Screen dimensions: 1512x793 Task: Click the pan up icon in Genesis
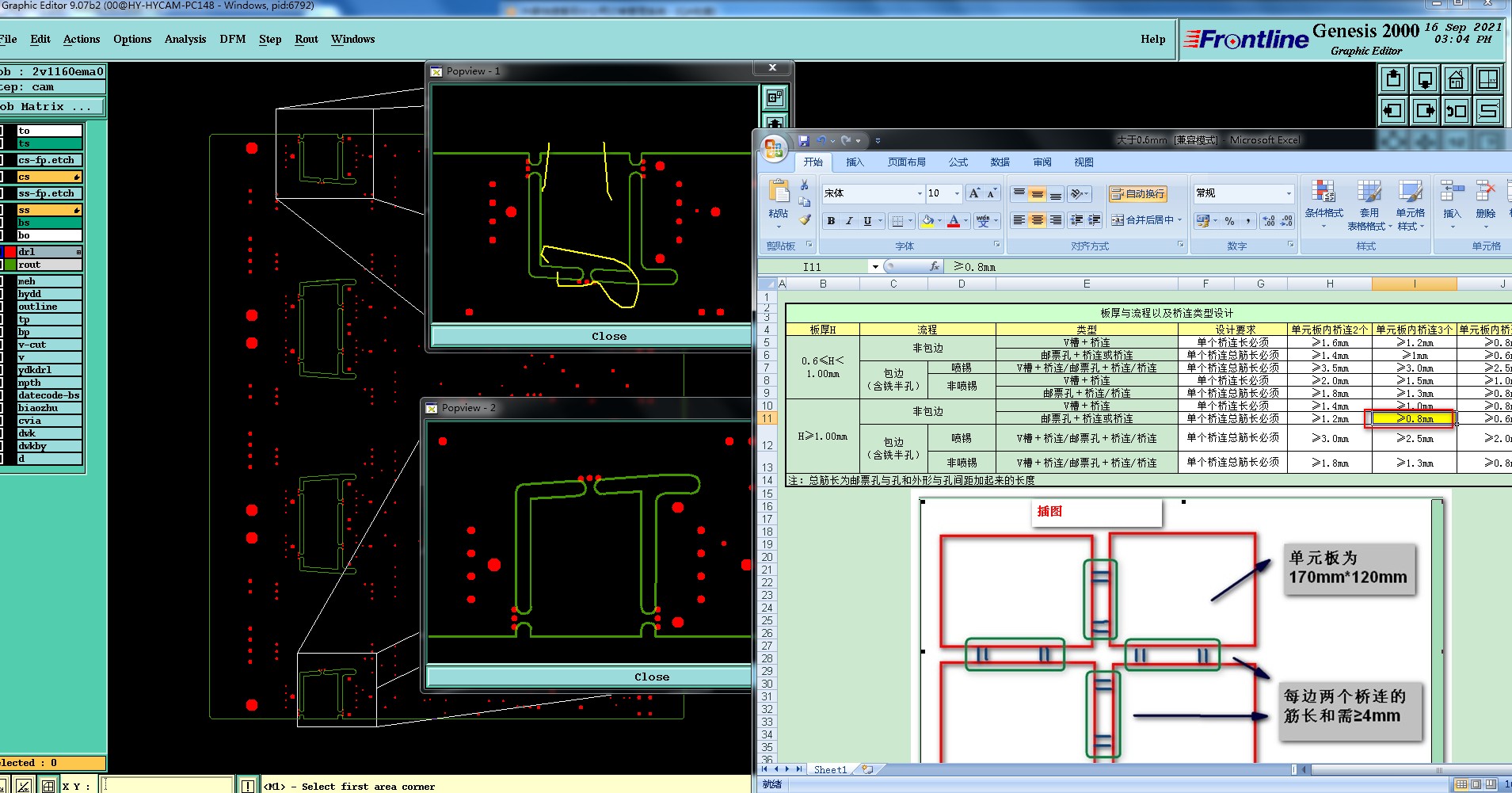click(1393, 79)
